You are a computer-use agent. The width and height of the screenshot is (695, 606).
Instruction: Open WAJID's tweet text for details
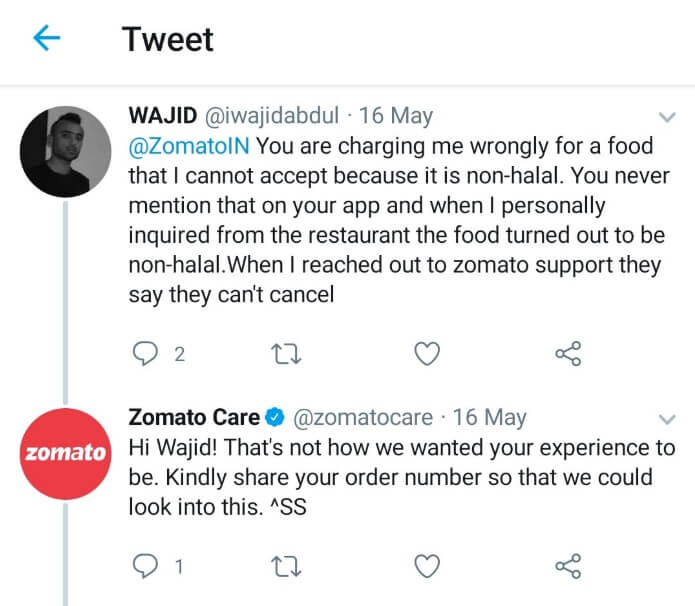[x=399, y=220]
